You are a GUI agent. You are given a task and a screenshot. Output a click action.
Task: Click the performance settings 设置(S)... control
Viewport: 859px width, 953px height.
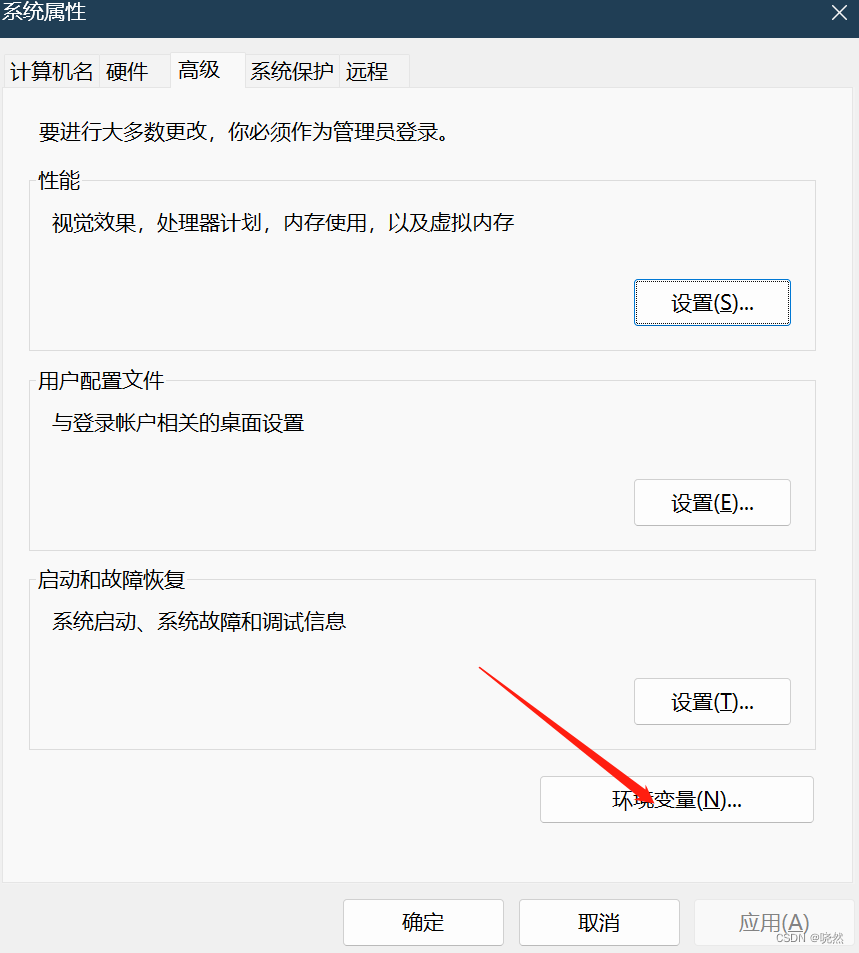tap(712, 302)
